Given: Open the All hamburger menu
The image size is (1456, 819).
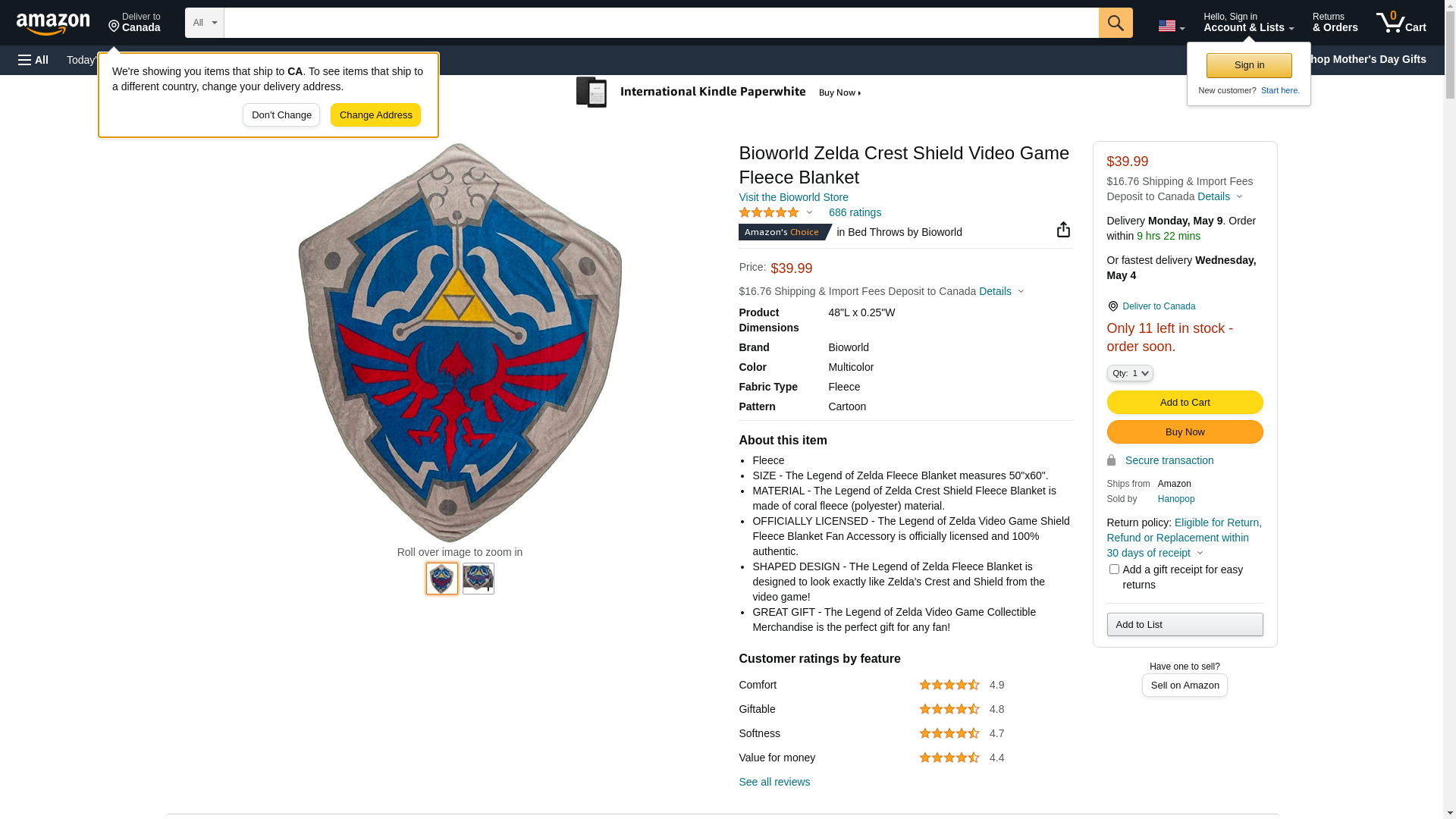Looking at the screenshot, I should [x=33, y=60].
